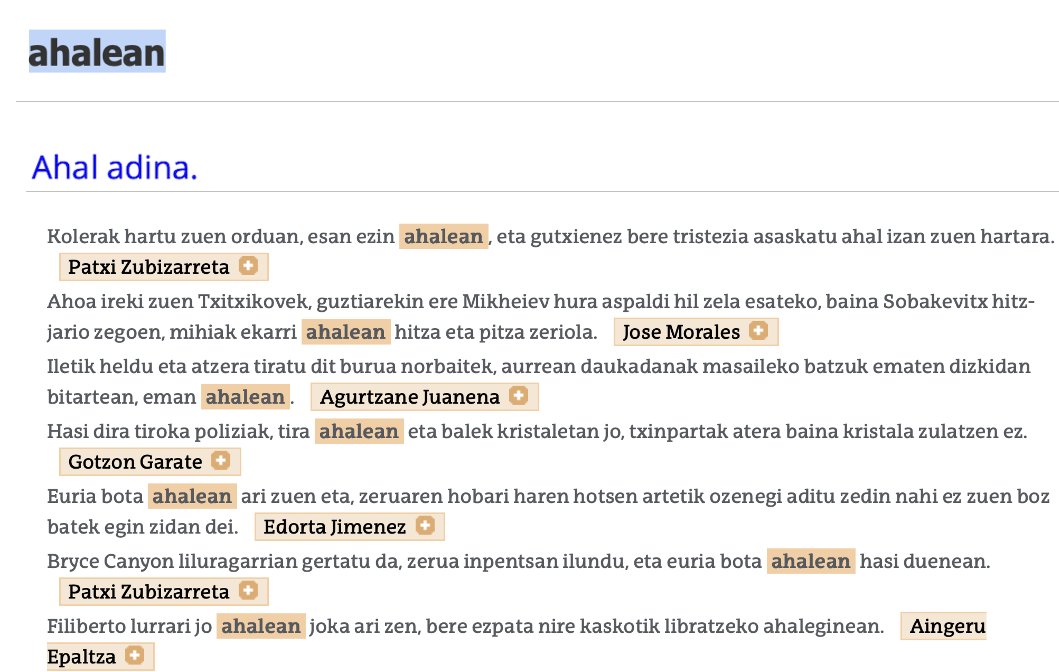
Task: Click highlighted 'ahalean' after 'poliziak, tira'
Action: coord(359,431)
